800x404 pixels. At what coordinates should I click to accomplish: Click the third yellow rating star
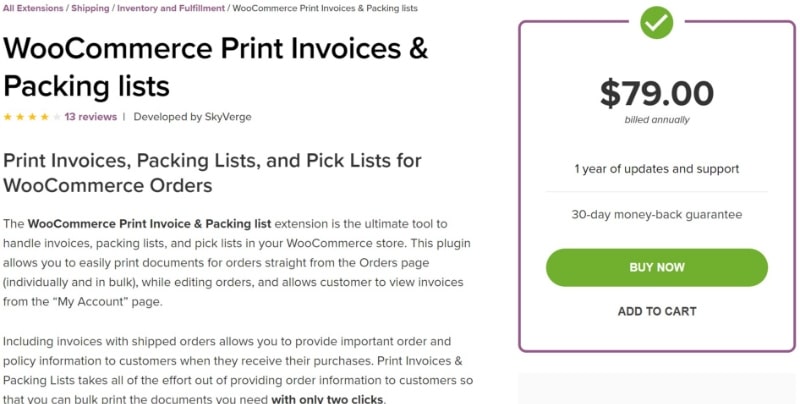[x=32, y=117]
